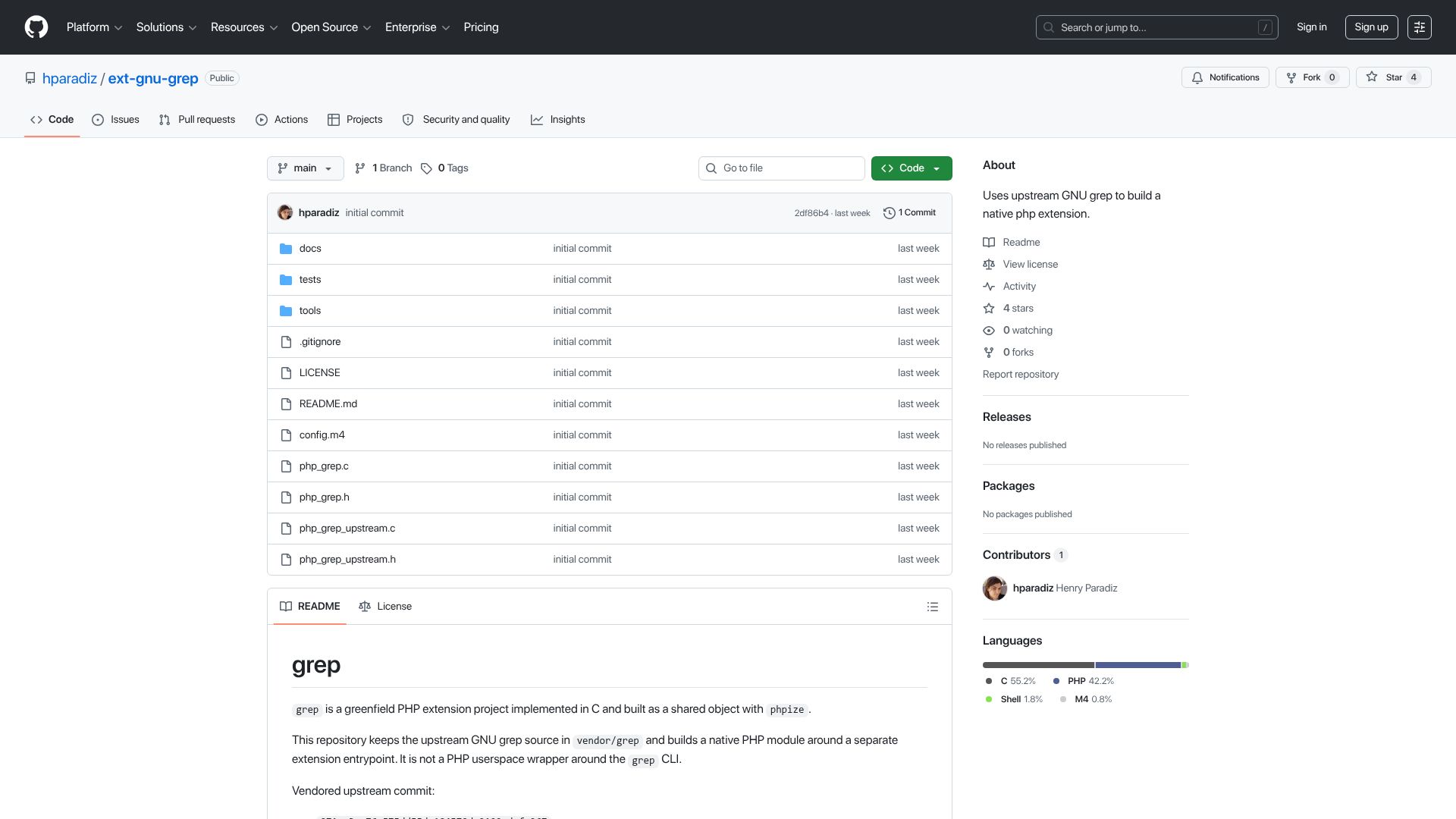Focus the Search or jump to field
Image resolution: width=1456 pixels, height=819 pixels.
click(1157, 27)
